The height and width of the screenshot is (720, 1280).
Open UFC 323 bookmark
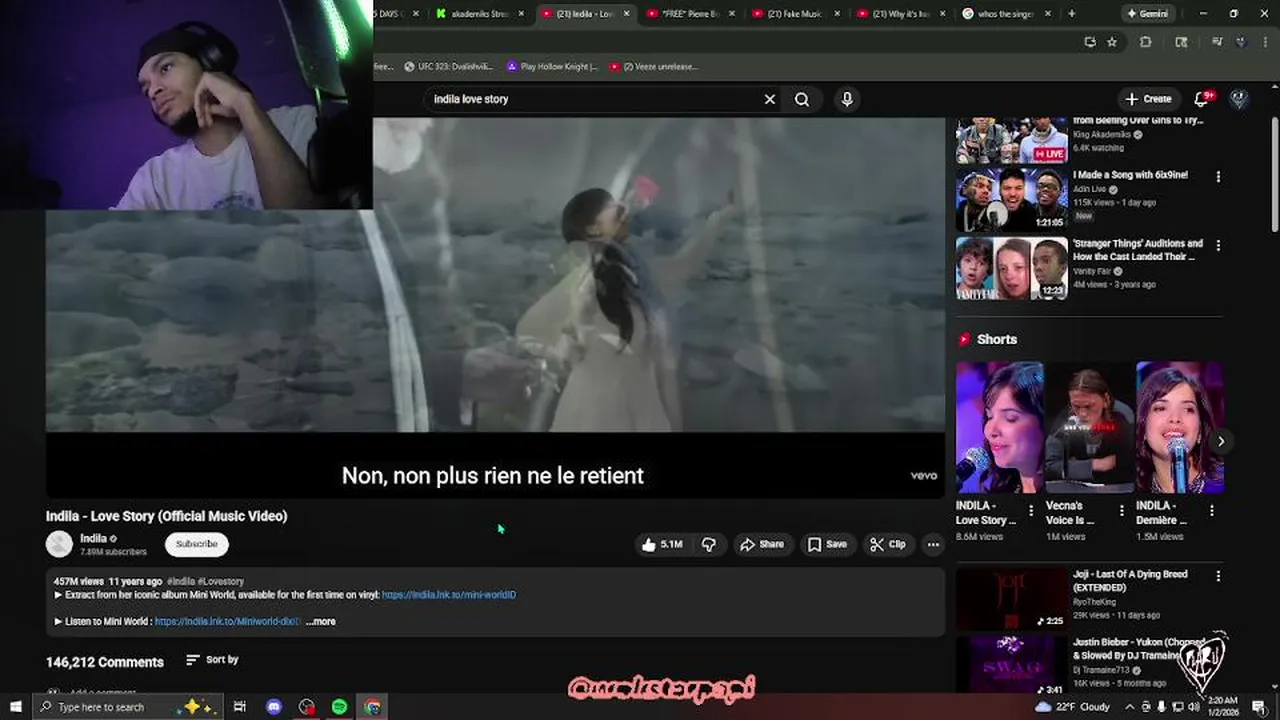[447, 67]
